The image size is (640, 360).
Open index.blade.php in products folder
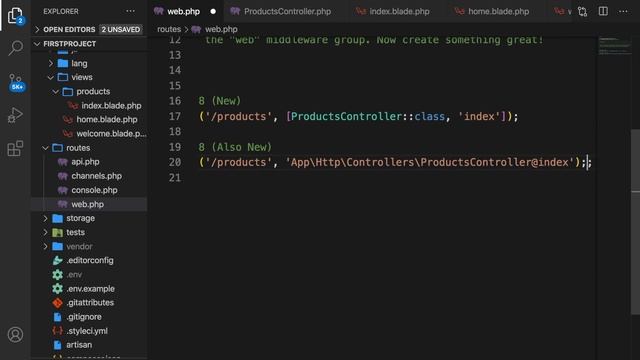point(111,106)
